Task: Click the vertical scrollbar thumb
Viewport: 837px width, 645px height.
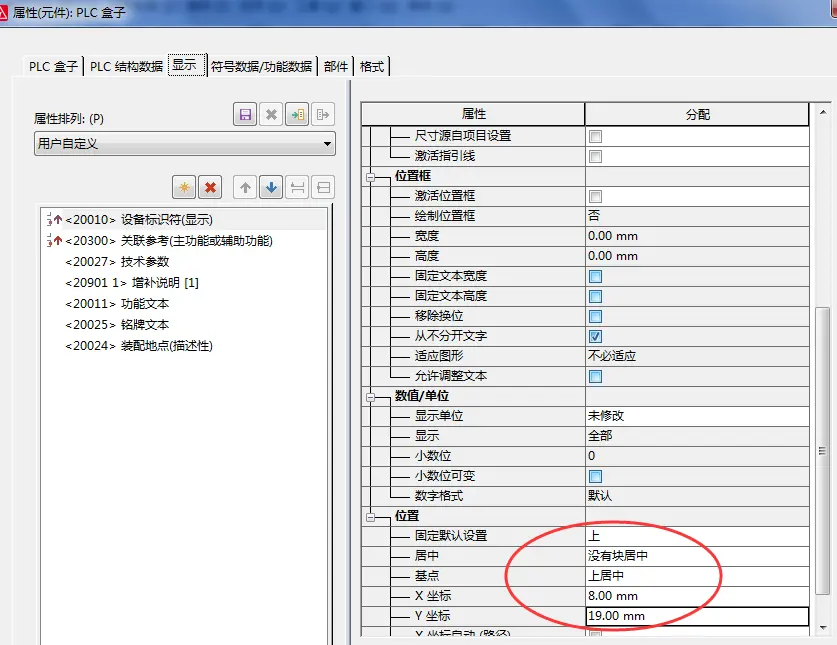Action: [823, 450]
